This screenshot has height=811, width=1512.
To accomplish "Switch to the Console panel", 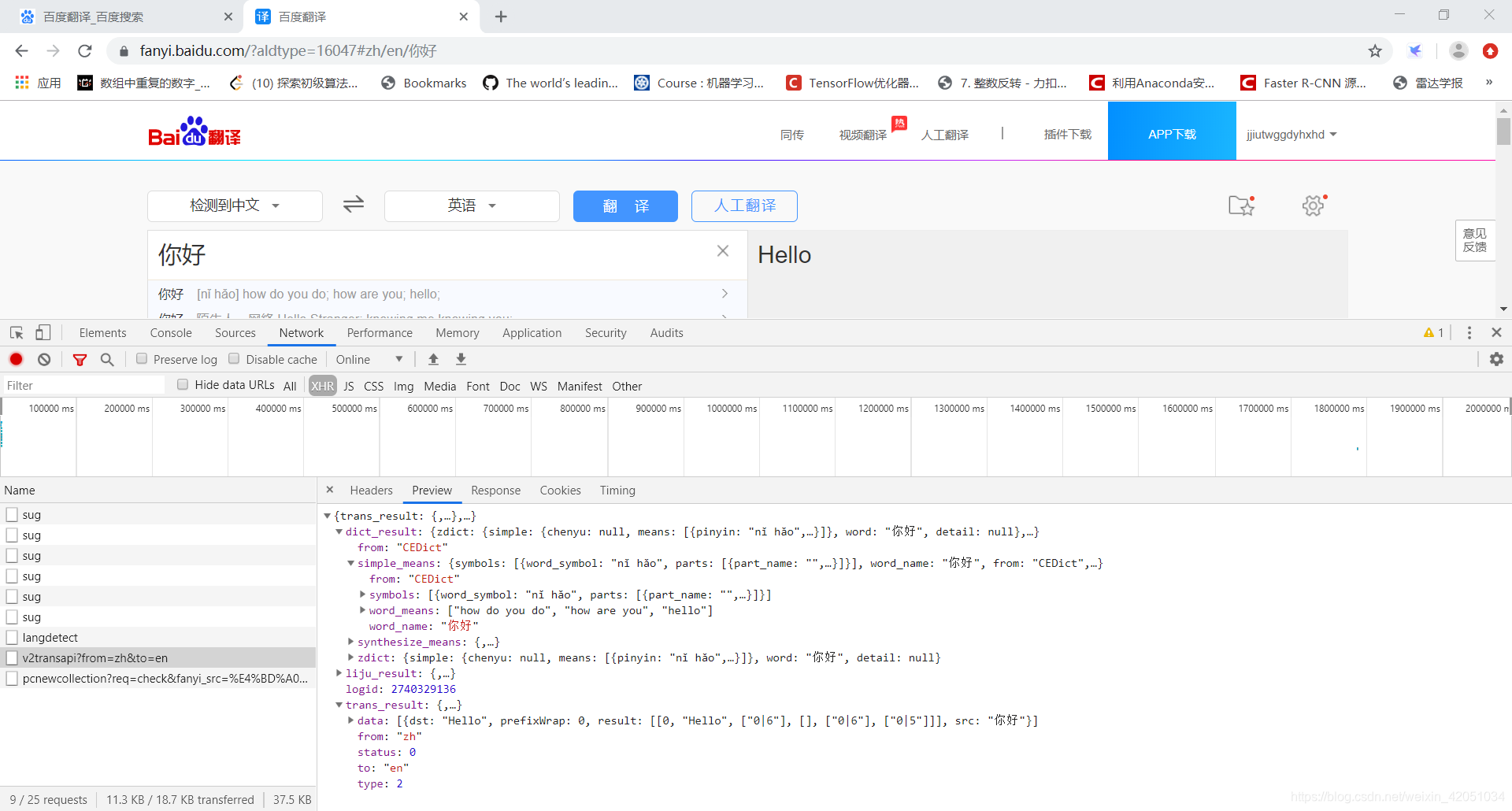I will tap(171, 333).
